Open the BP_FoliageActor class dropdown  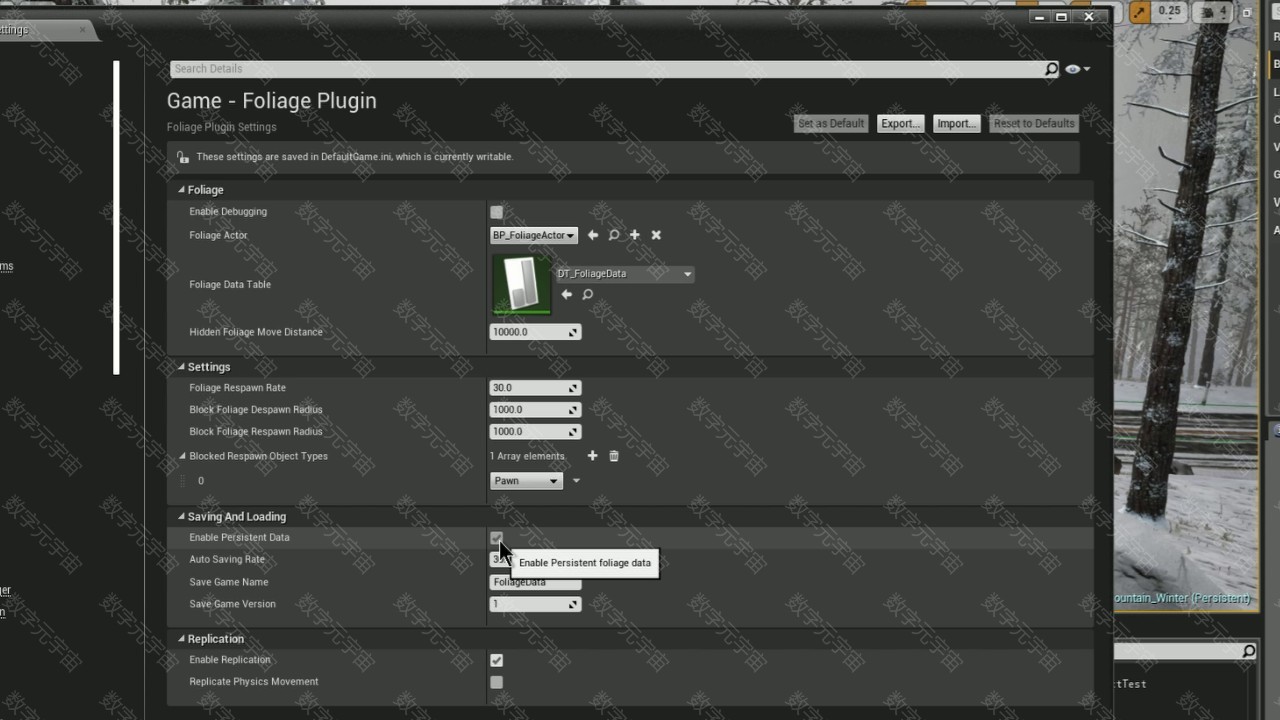534,235
